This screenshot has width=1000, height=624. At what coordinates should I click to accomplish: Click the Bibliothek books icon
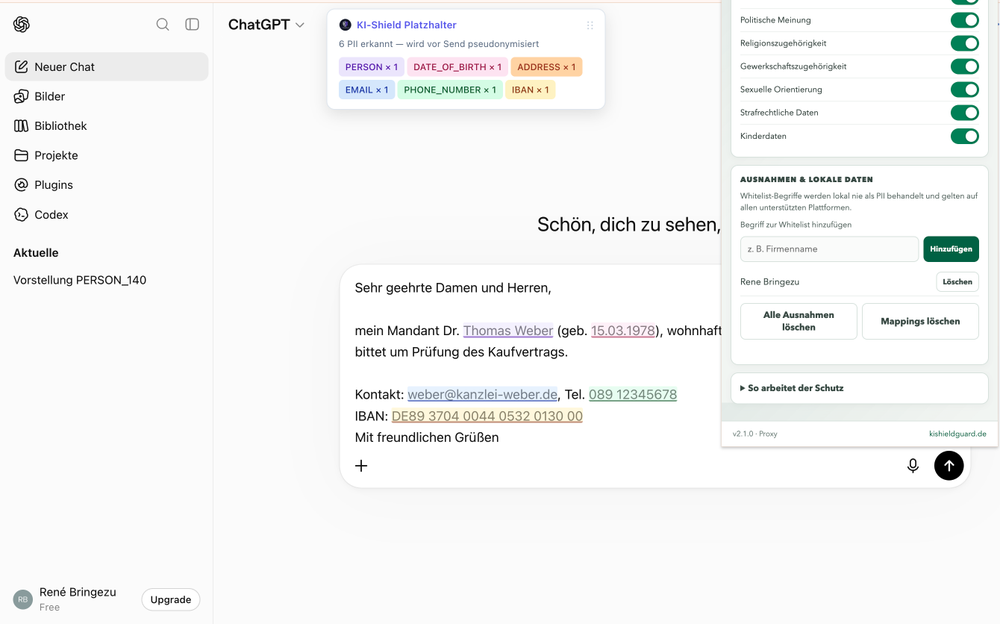[x=21, y=126]
